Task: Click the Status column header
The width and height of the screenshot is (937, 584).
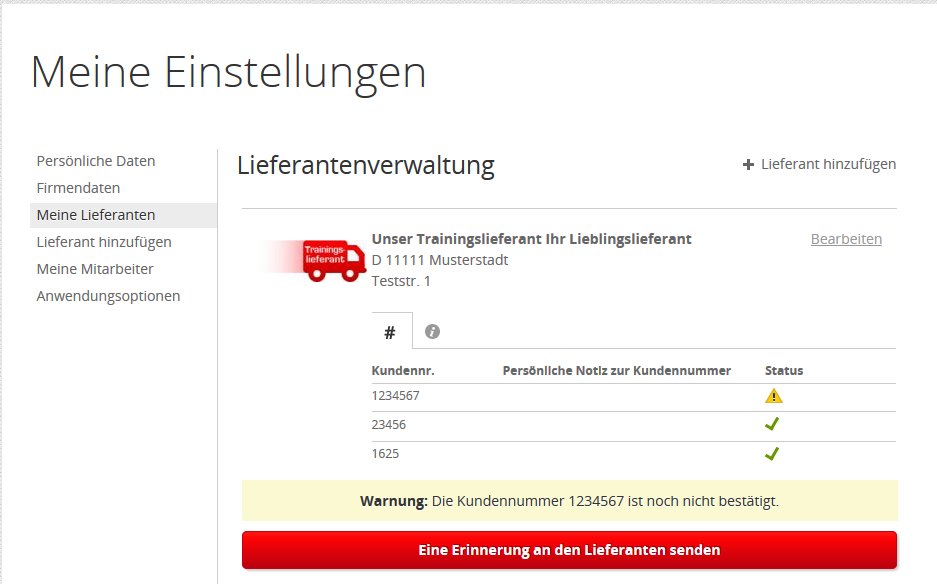Action: click(784, 370)
